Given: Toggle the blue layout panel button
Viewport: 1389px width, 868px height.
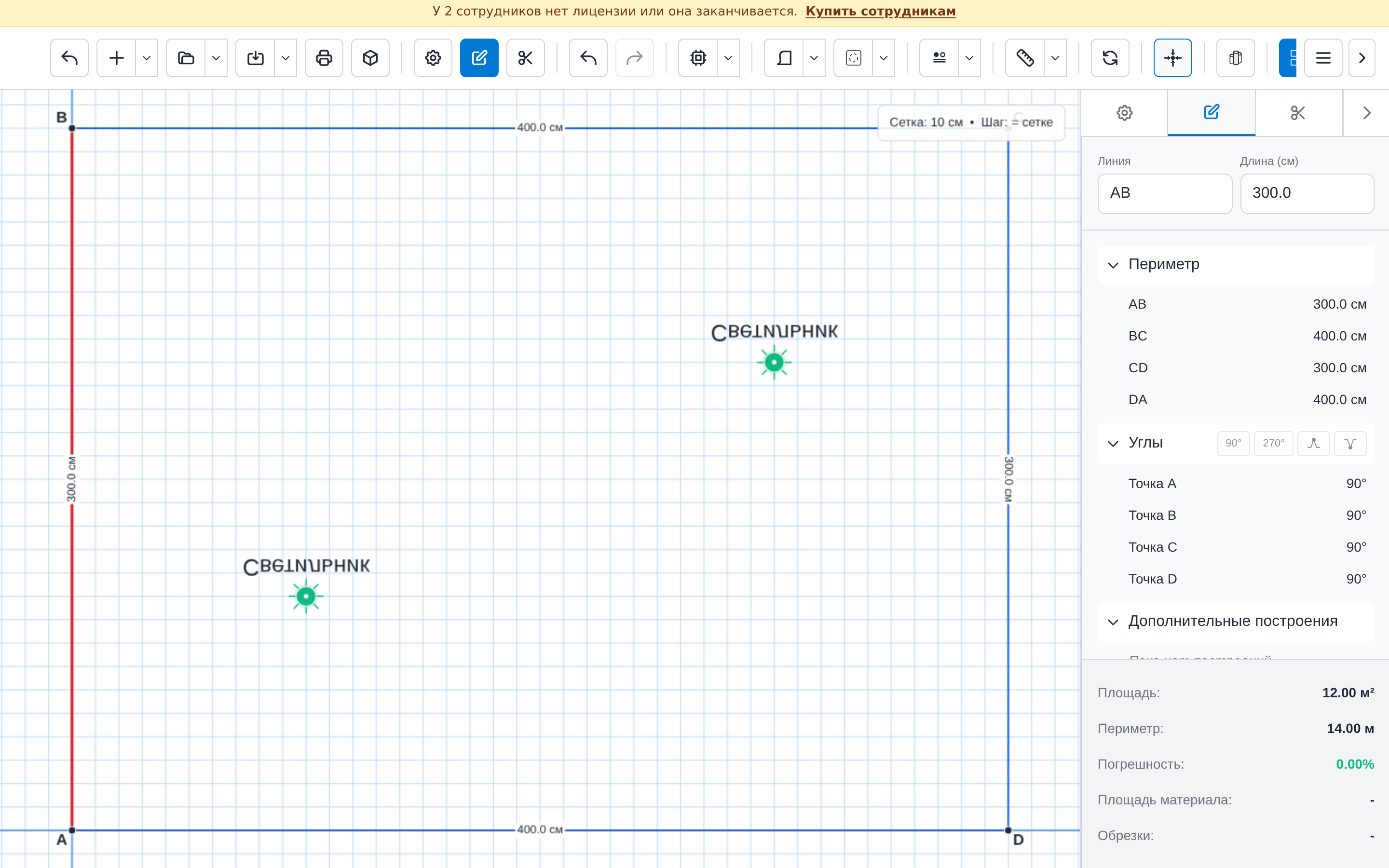Looking at the screenshot, I should pos(1288,58).
